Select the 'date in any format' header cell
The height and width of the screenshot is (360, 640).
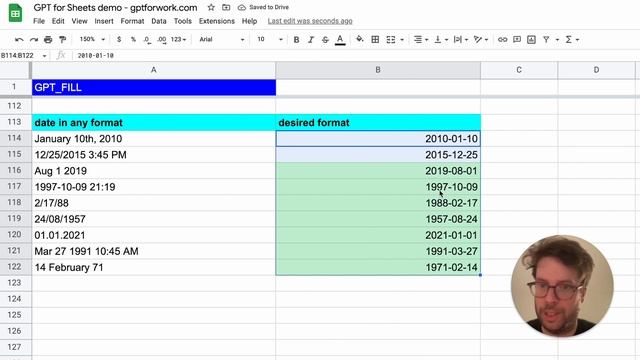154,122
